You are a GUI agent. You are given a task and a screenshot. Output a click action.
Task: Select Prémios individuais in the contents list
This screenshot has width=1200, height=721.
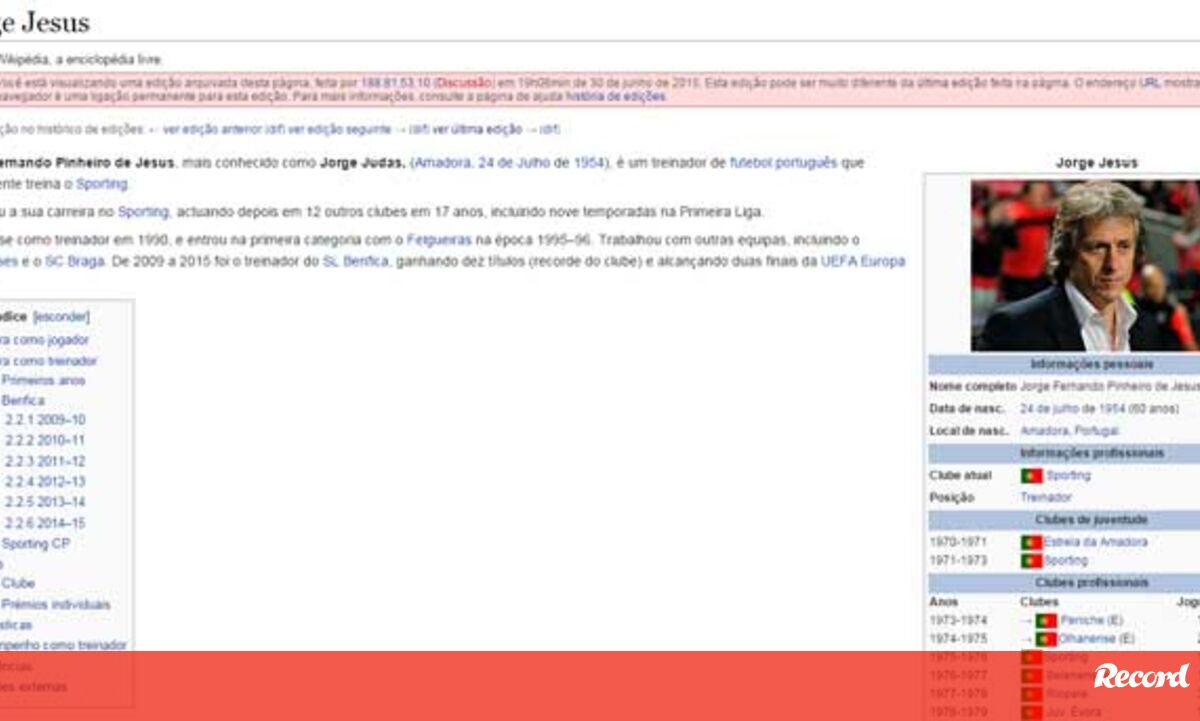tap(55, 605)
